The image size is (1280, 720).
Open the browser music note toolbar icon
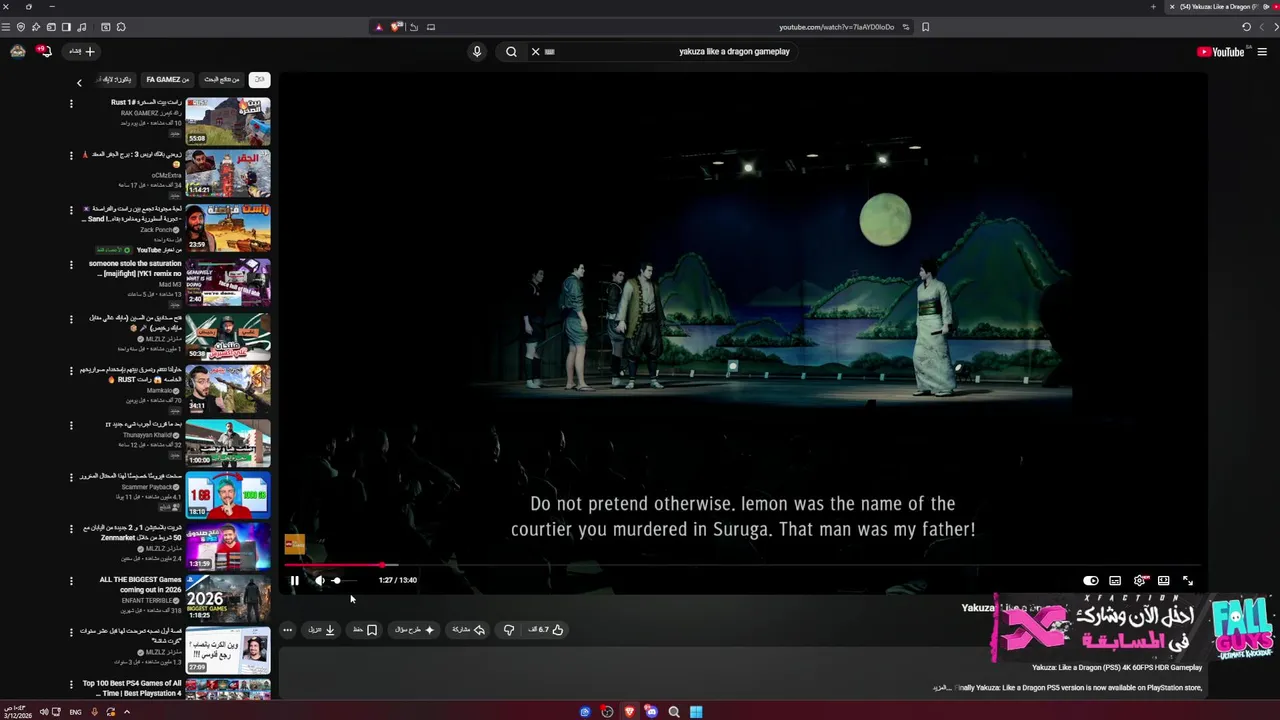[x=81, y=27]
